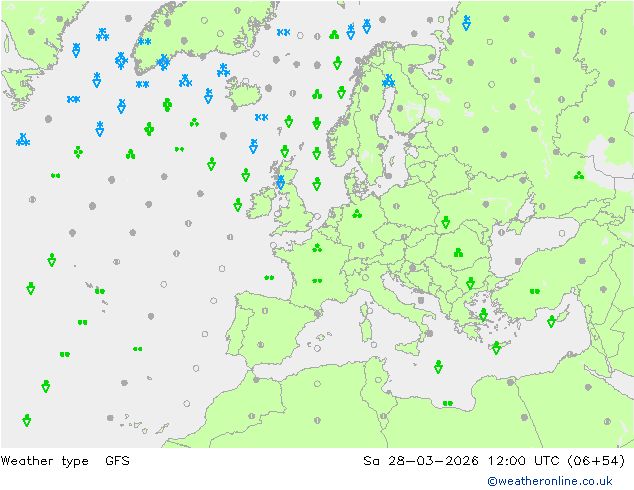Click the gray cloud symbol in the western Black Sea

pos(518,261)
